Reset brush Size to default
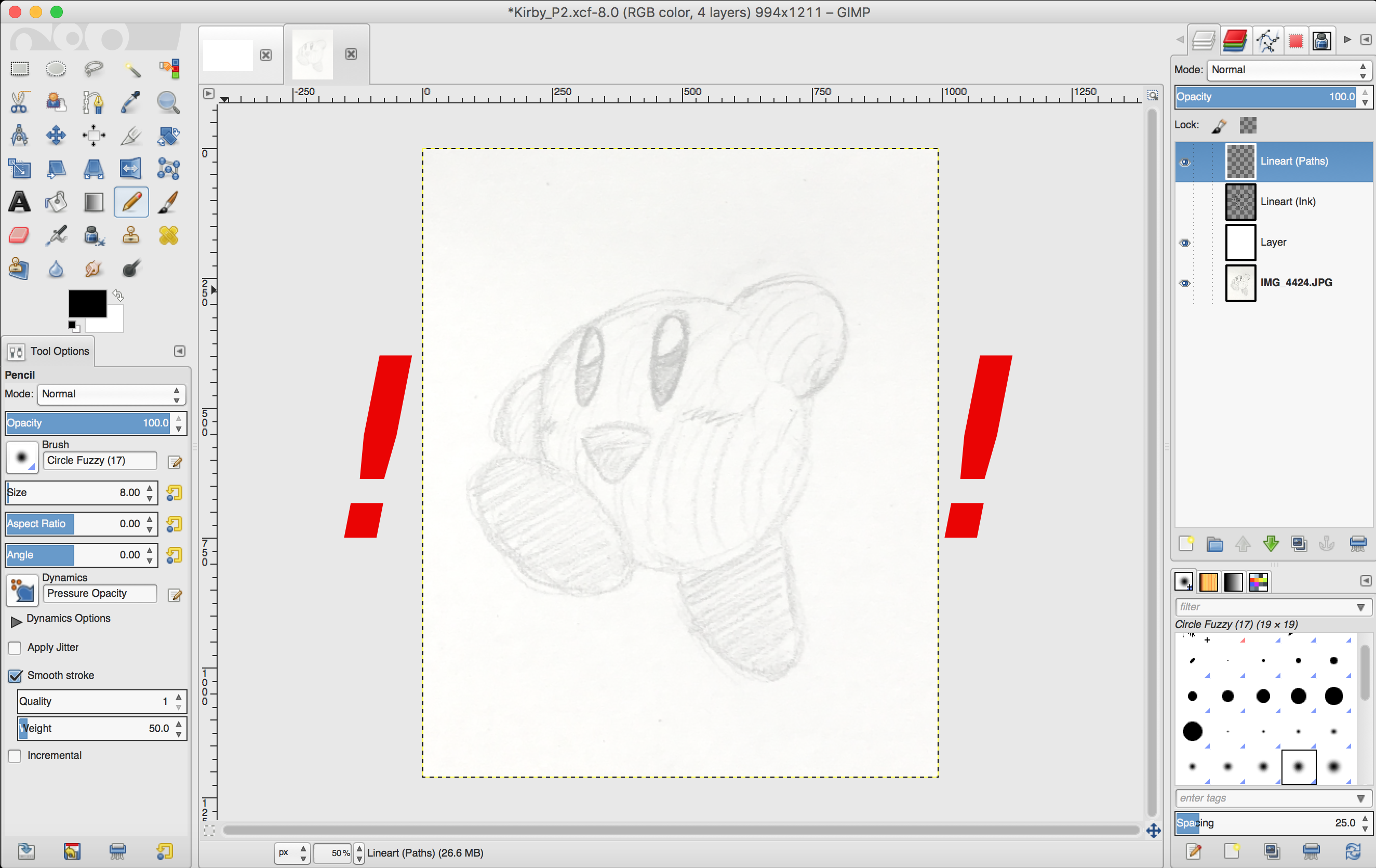 (175, 493)
